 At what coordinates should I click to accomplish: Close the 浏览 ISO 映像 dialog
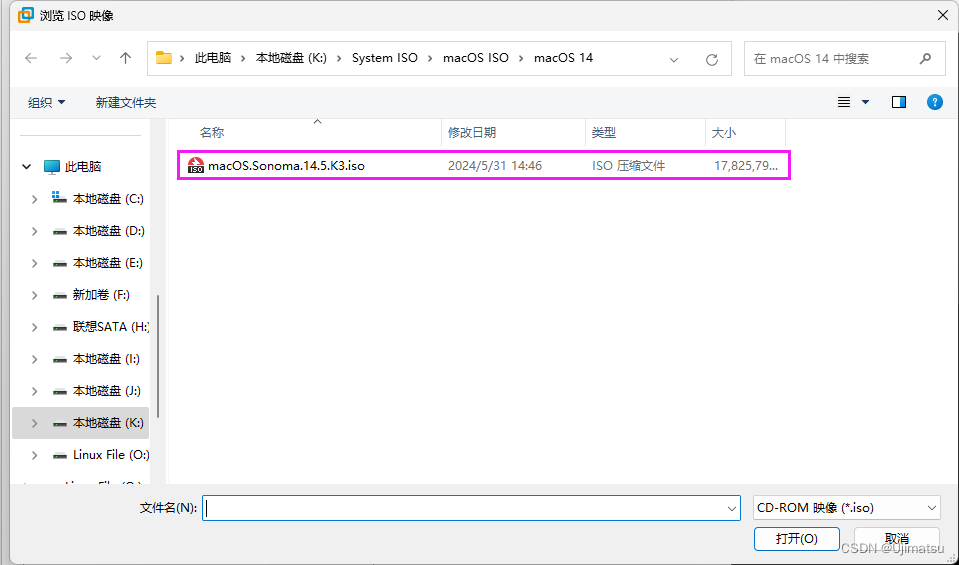pyautogui.click(x=942, y=15)
